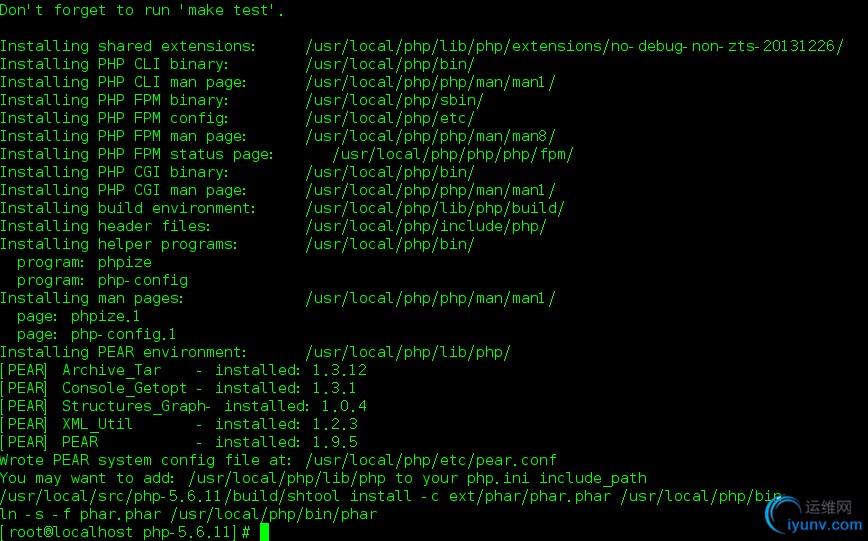868x541 pixels.
Task: Click the shared extensions install path
Action: 574,46
